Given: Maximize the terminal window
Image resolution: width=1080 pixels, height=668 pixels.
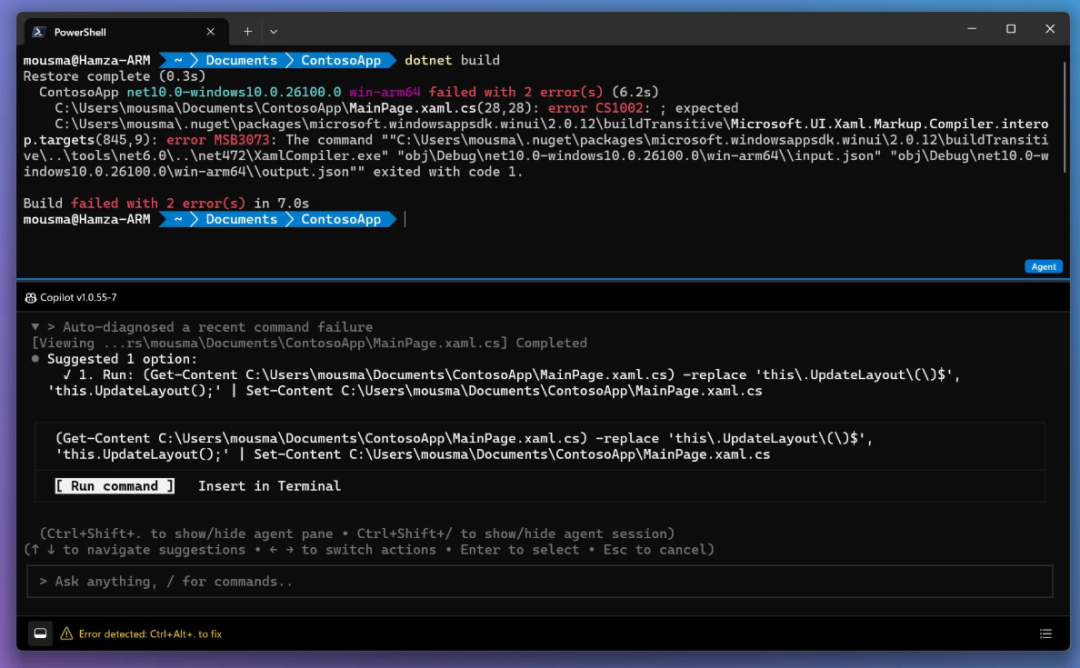Looking at the screenshot, I should 1010,29.
